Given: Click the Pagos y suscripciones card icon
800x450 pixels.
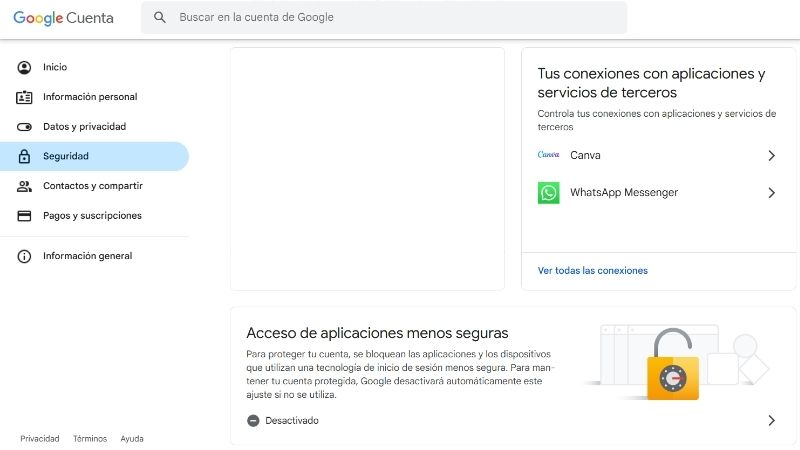Looking at the screenshot, I should coord(24,216).
